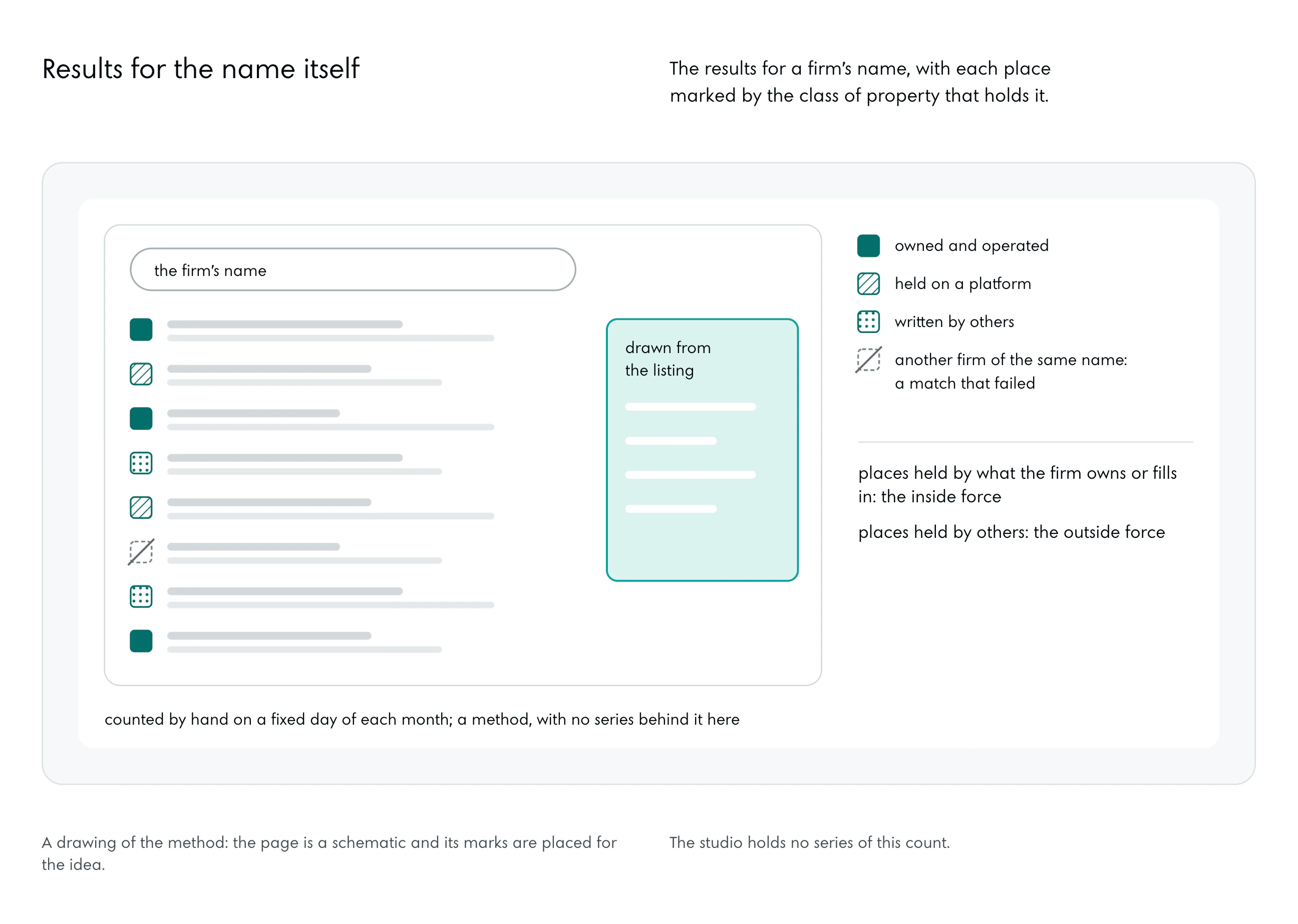Select the dotted marker on the fourth search result

[x=141, y=463]
